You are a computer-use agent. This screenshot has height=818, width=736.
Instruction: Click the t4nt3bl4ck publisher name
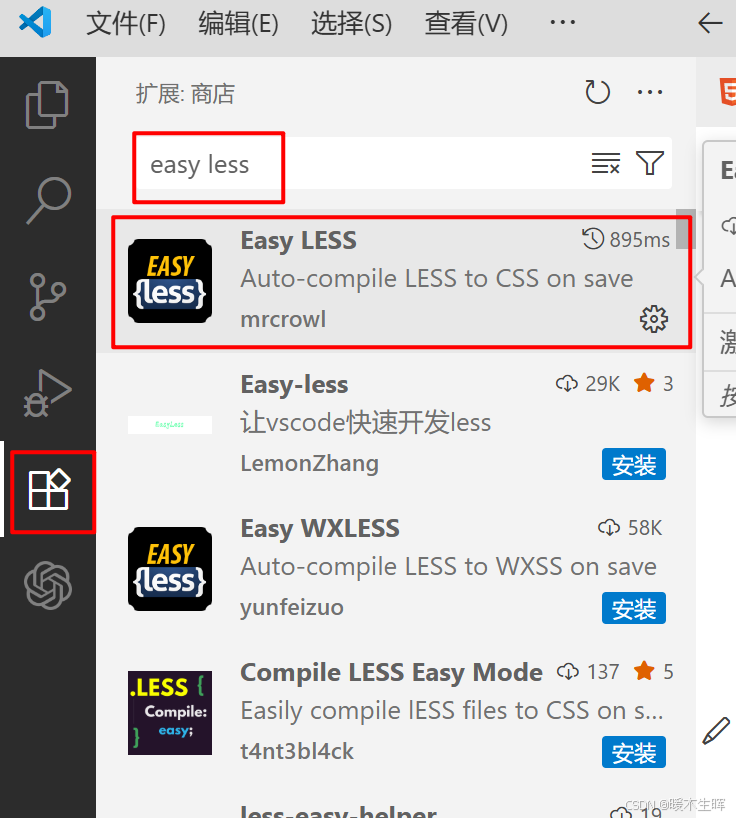tap(297, 751)
